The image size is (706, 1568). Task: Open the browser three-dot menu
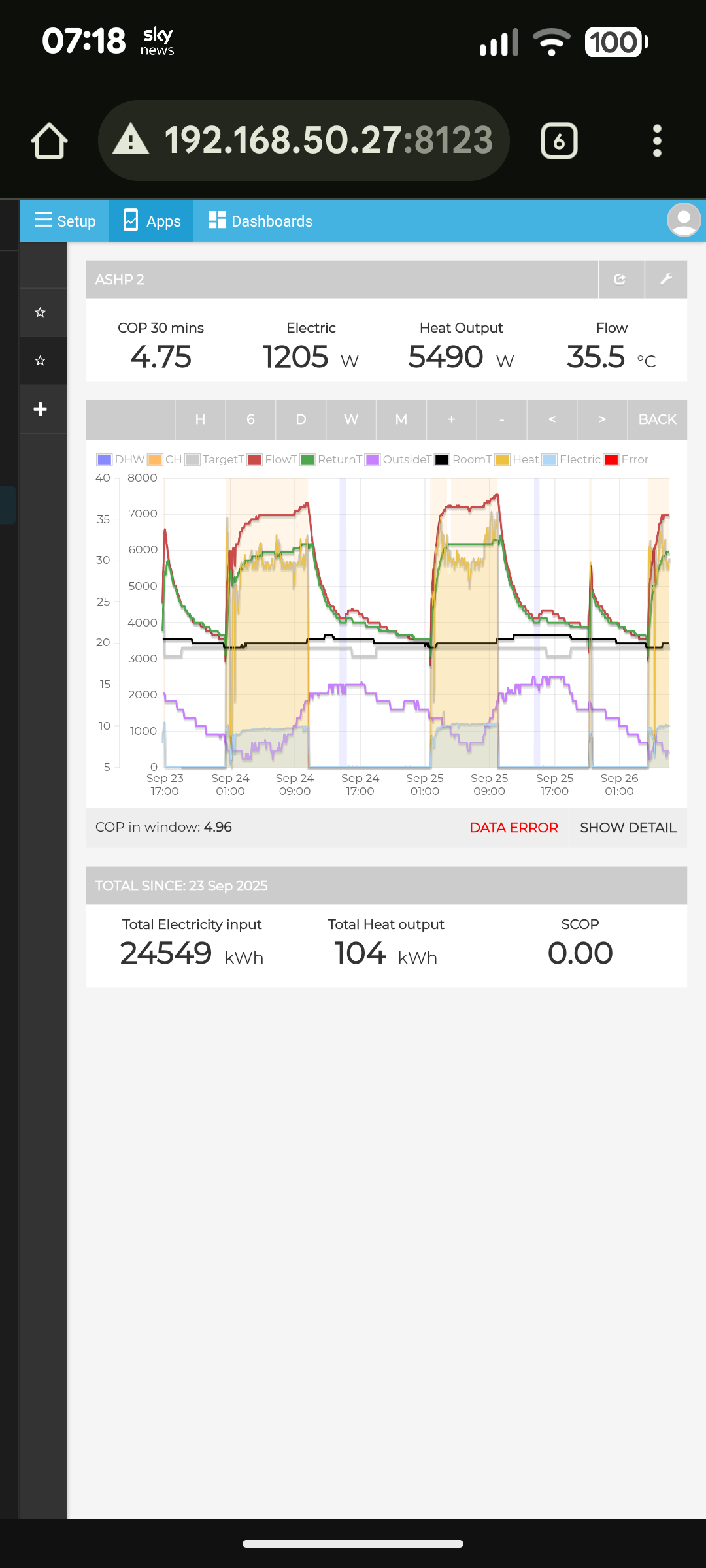coord(657,141)
